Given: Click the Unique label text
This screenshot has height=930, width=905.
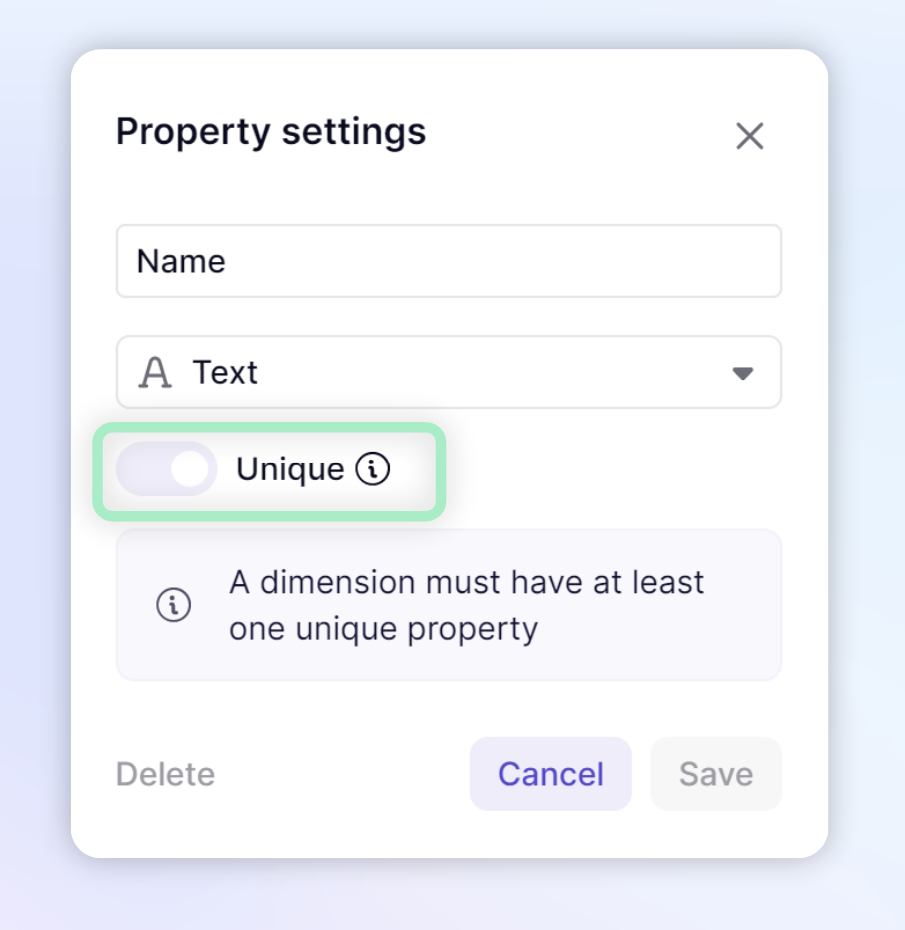Looking at the screenshot, I should 290,470.
